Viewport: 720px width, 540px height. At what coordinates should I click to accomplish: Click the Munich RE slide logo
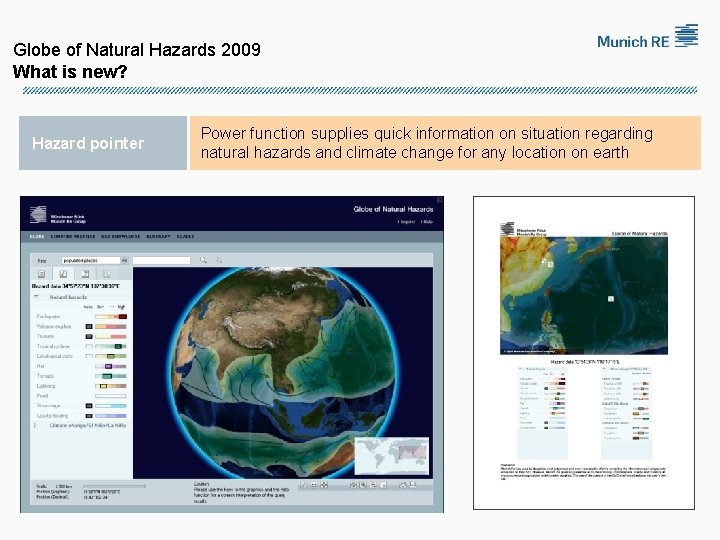tap(647, 36)
